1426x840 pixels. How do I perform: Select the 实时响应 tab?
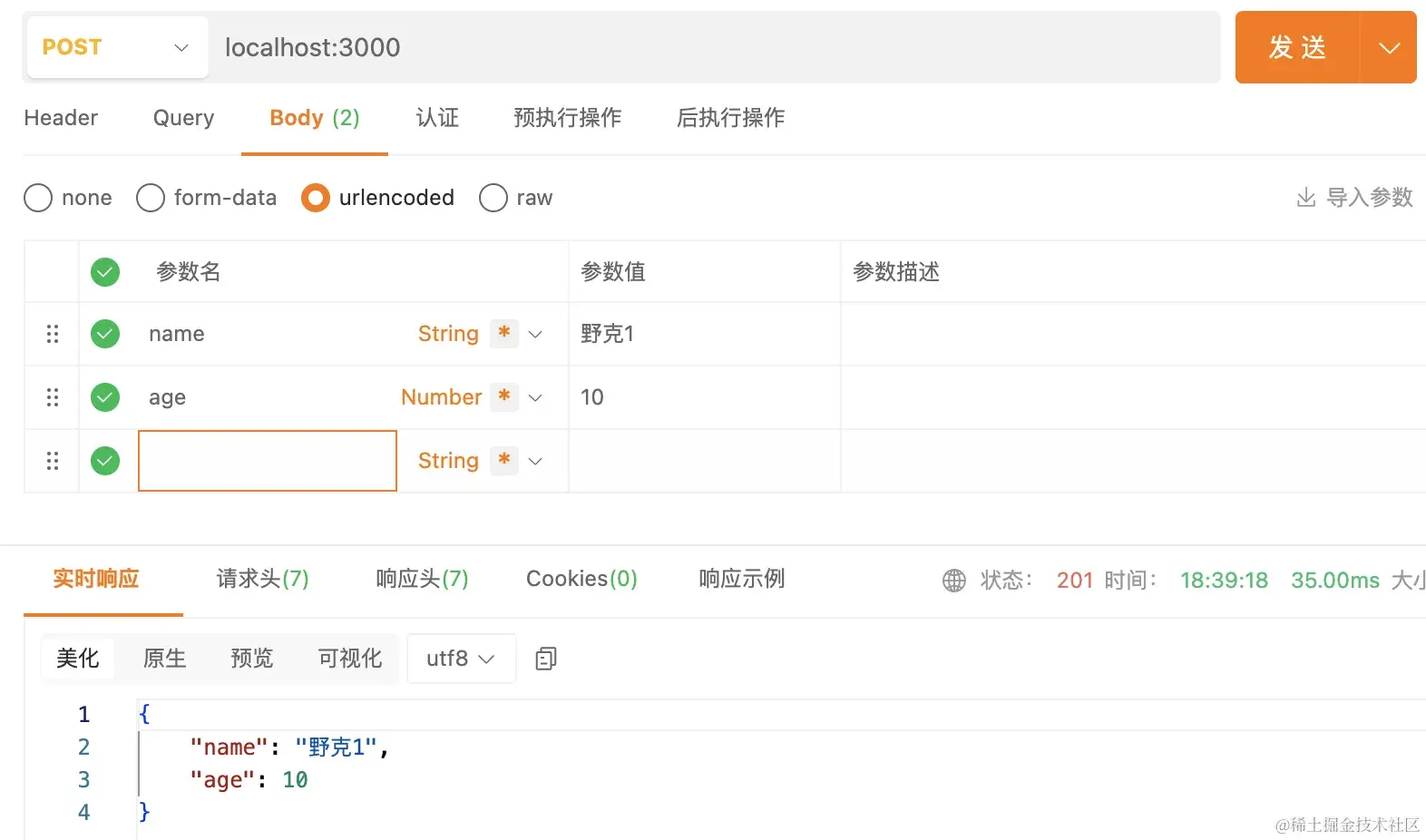95,579
